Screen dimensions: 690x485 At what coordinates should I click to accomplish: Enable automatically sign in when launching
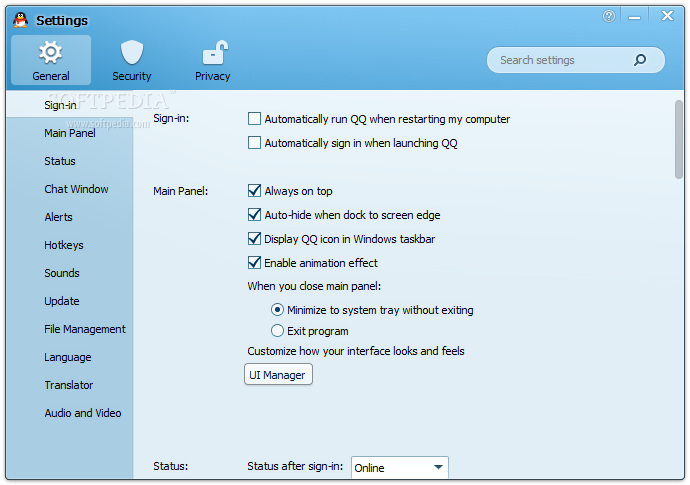click(x=254, y=143)
